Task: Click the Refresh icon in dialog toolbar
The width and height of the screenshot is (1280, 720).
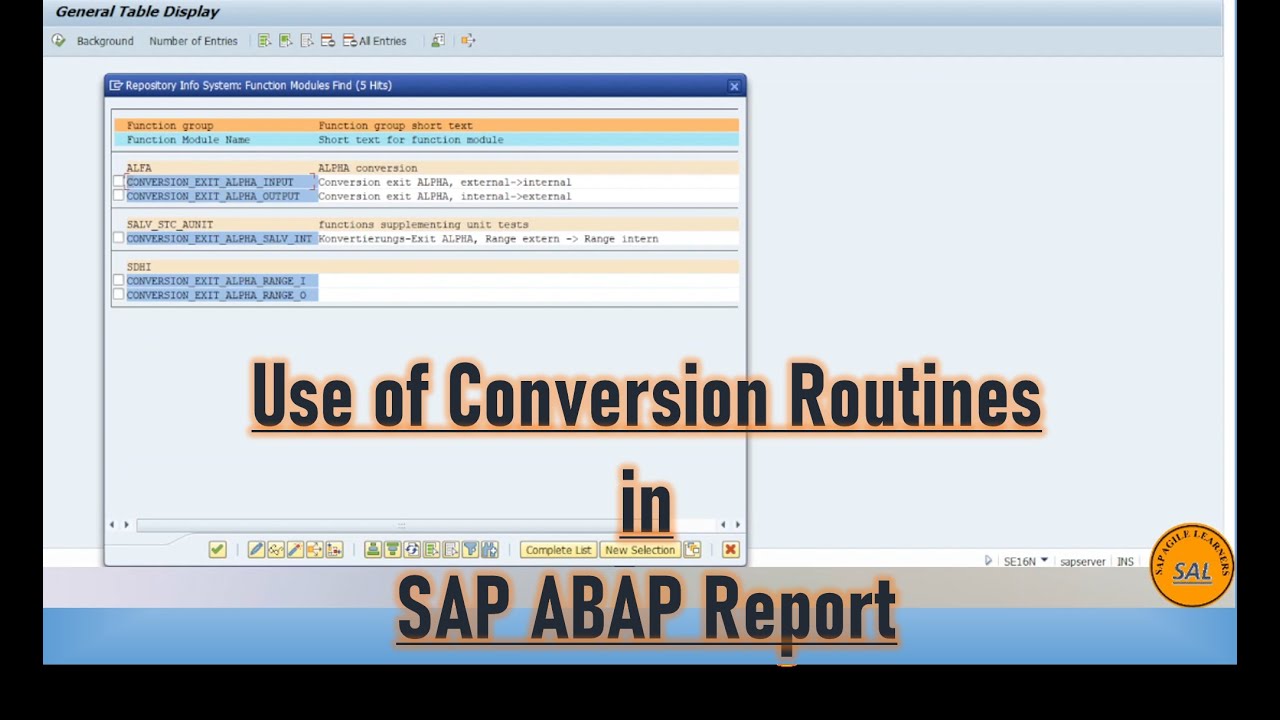Action: pyautogui.click(x=412, y=549)
